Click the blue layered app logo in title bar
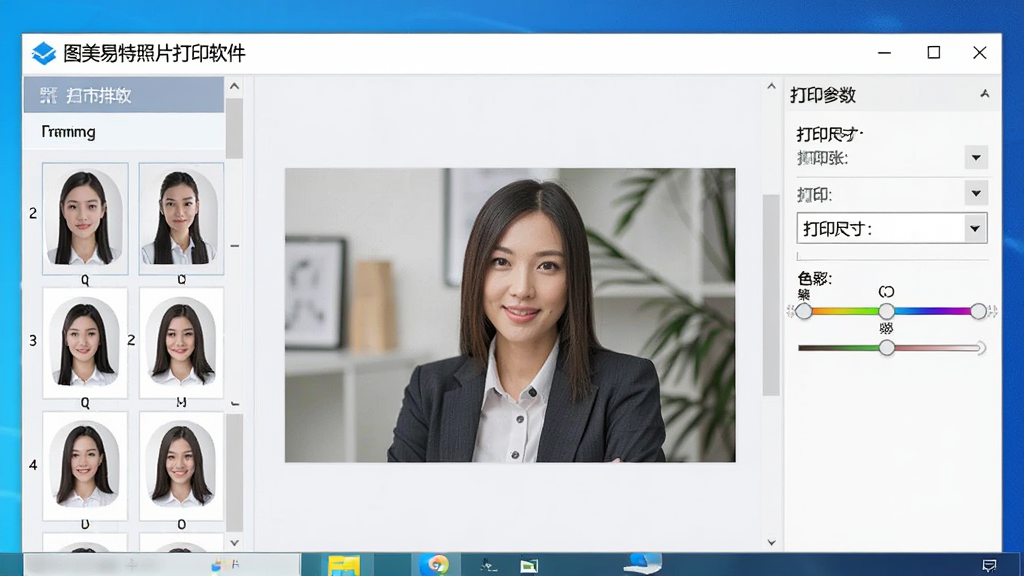 44,53
